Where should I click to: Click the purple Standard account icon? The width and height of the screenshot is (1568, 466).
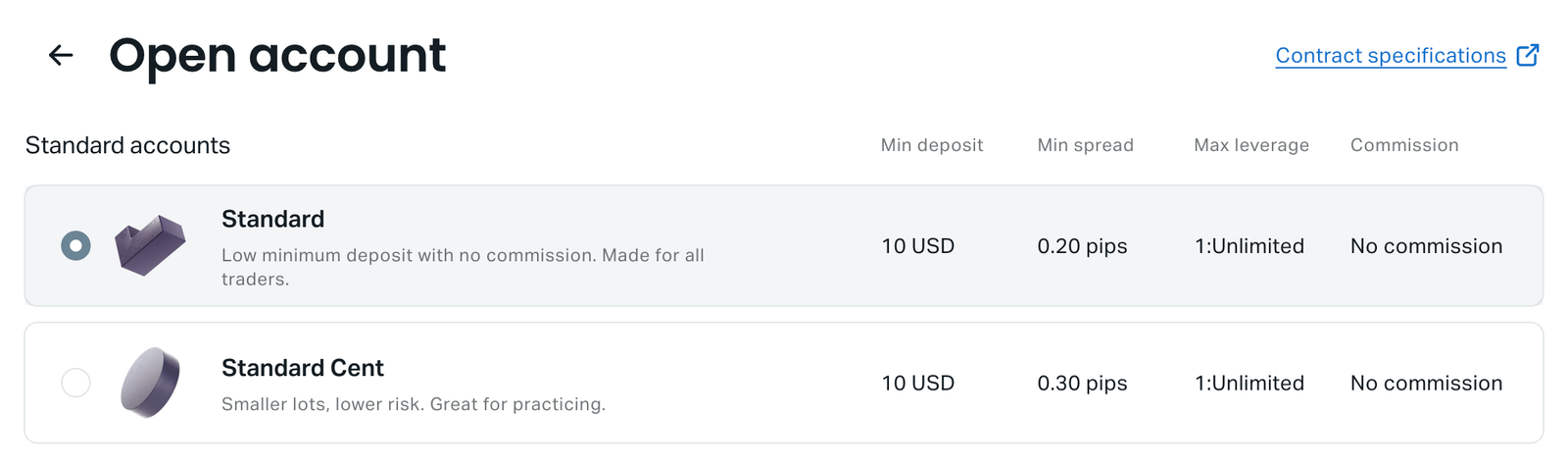150,245
